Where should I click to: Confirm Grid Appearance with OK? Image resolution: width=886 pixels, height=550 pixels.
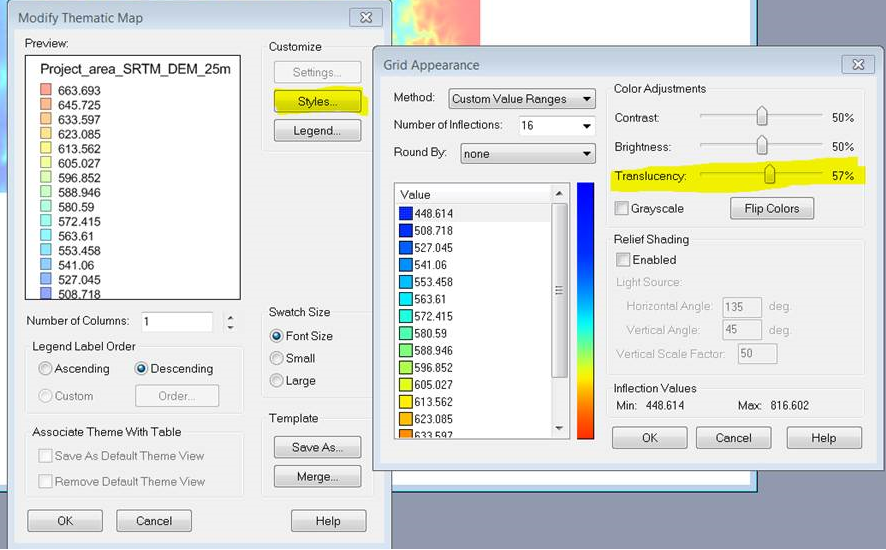[x=650, y=438]
